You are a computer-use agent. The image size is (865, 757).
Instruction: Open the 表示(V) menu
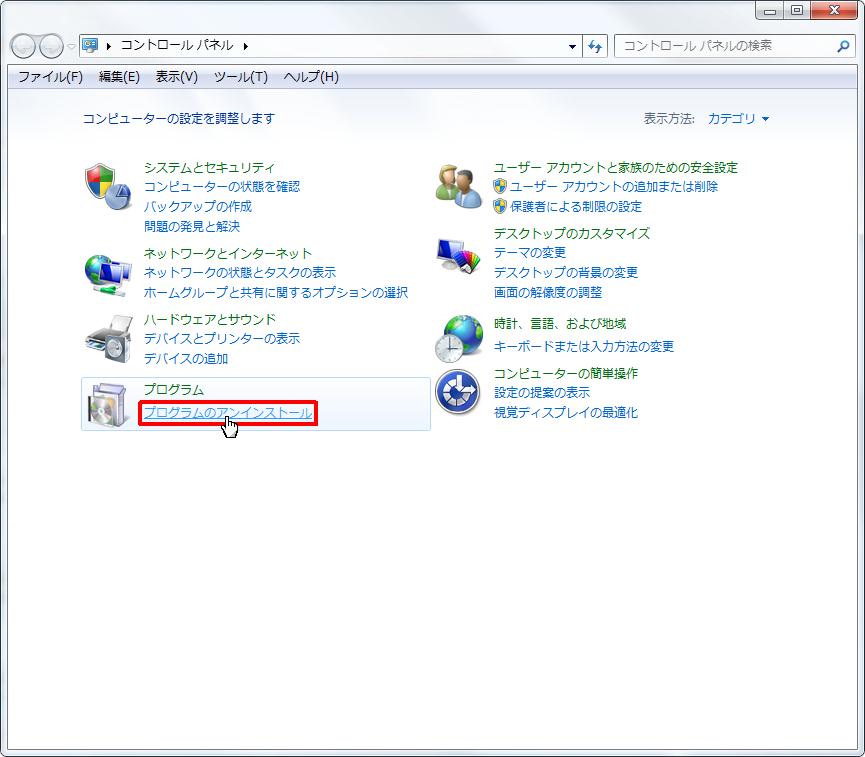176,77
